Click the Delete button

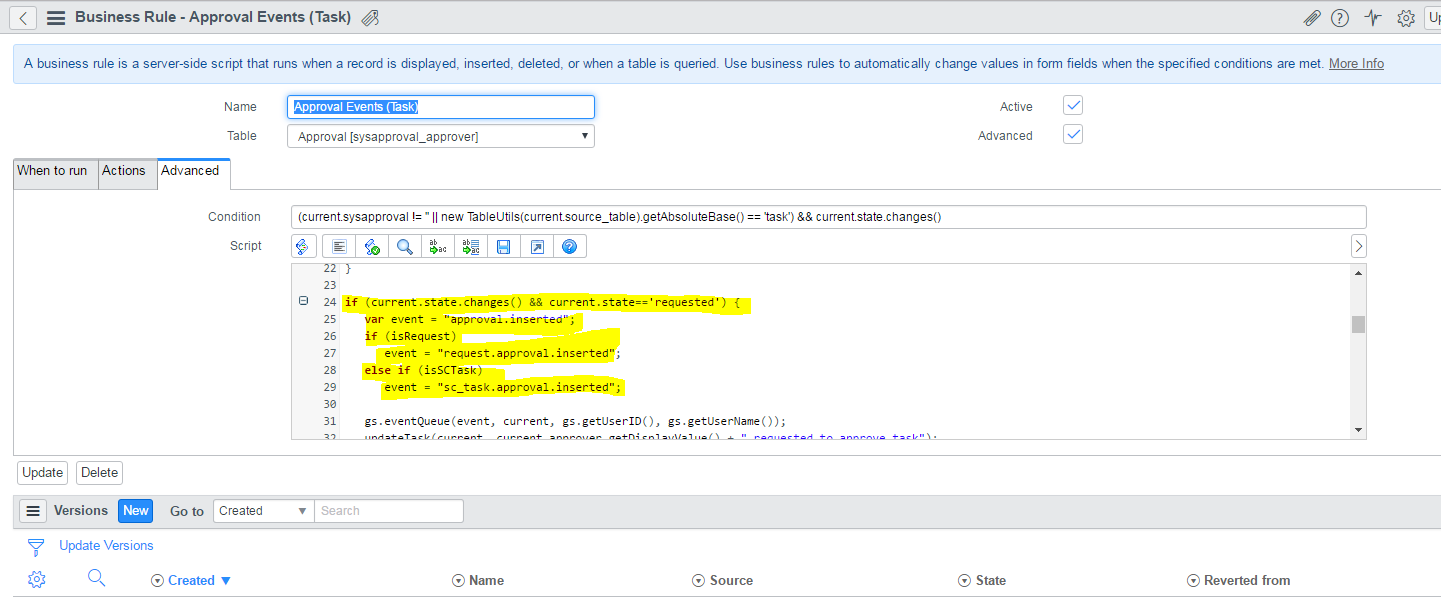99,473
